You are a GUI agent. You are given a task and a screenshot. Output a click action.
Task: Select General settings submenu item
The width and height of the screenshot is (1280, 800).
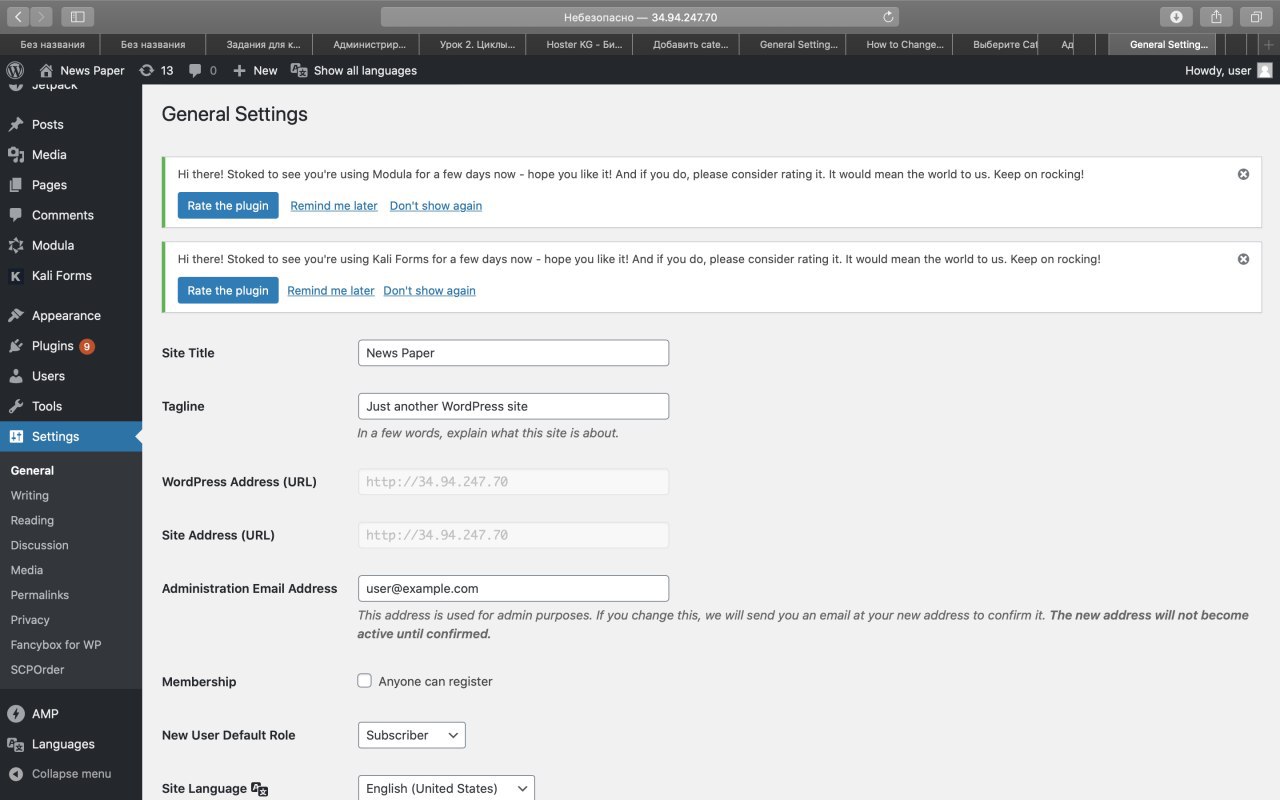(x=32, y=470)
